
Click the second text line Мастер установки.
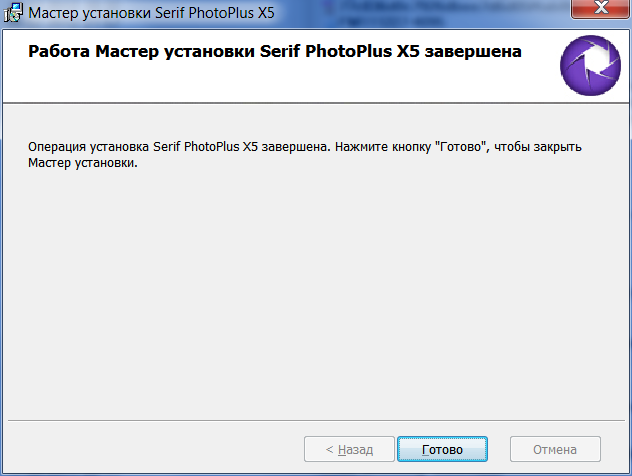tap(83, 163)
